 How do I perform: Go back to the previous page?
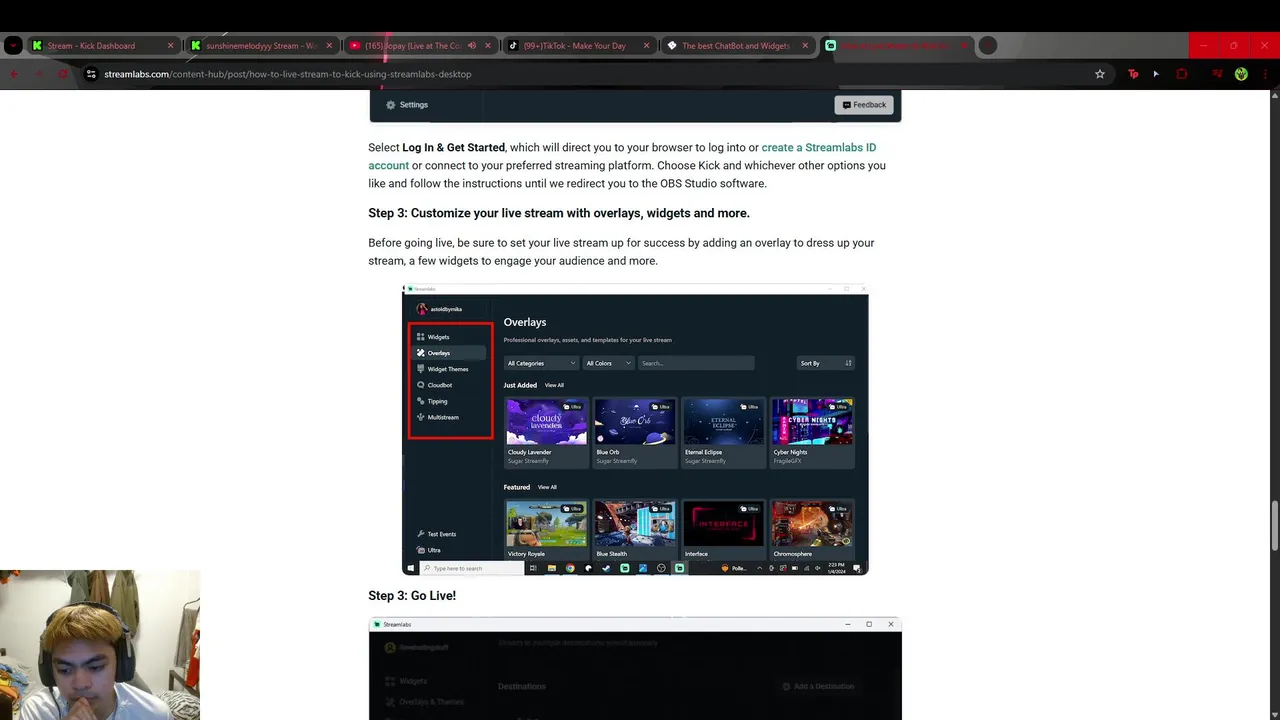click(14, 74)
